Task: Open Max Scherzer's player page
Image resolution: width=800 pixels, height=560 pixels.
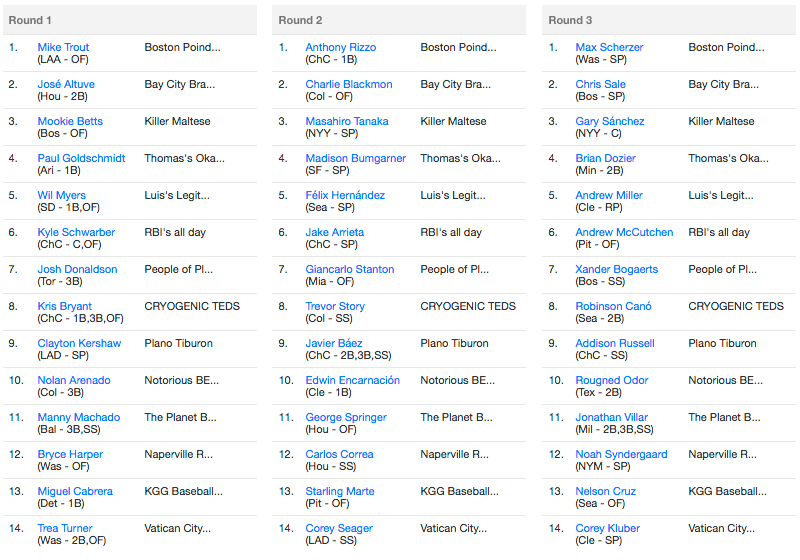Action: click(x=609, y=47)
